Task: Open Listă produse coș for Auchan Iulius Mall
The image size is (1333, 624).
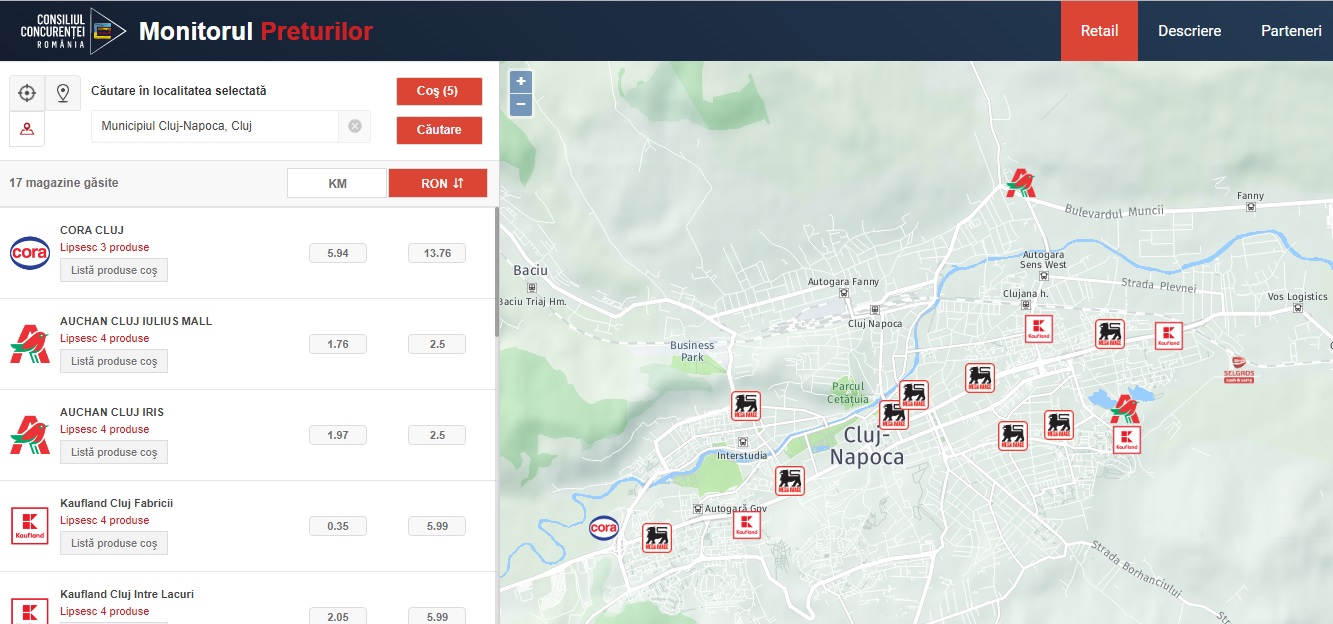Action: 114,361
